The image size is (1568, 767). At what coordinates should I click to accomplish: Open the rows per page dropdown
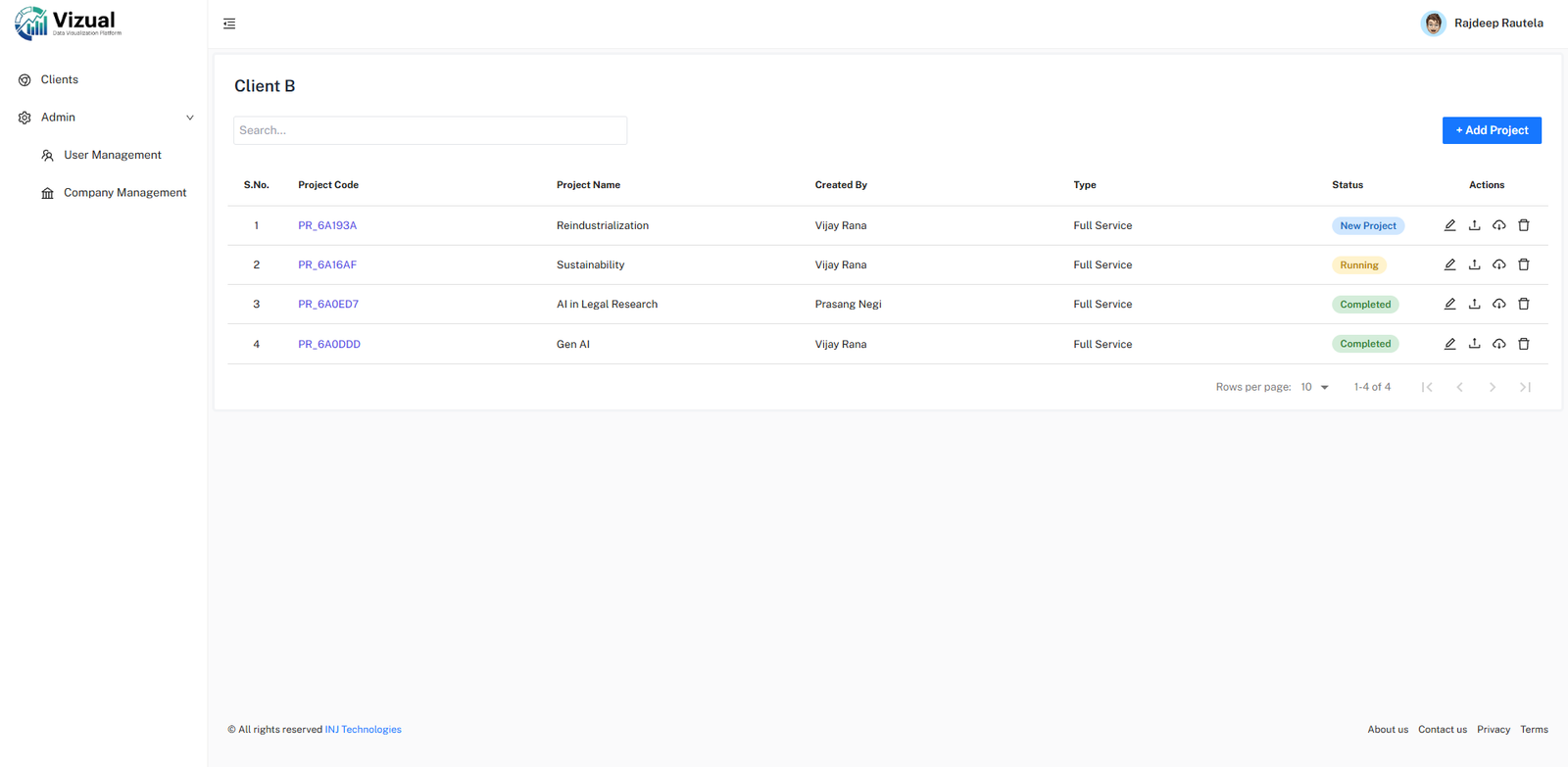tap(1314, 387)
